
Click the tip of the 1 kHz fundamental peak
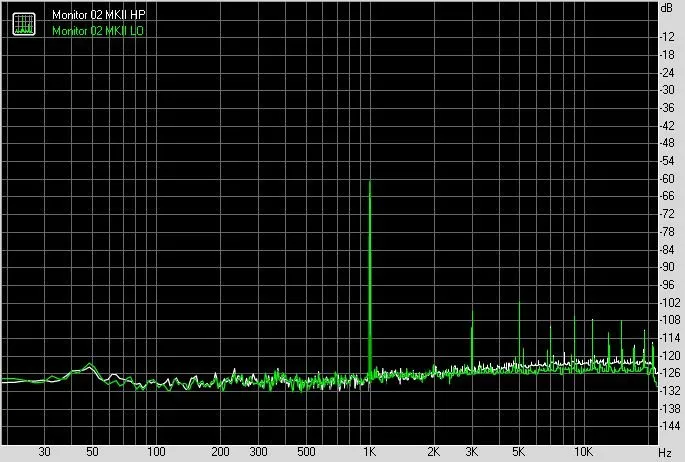click(x=370, y=182)
